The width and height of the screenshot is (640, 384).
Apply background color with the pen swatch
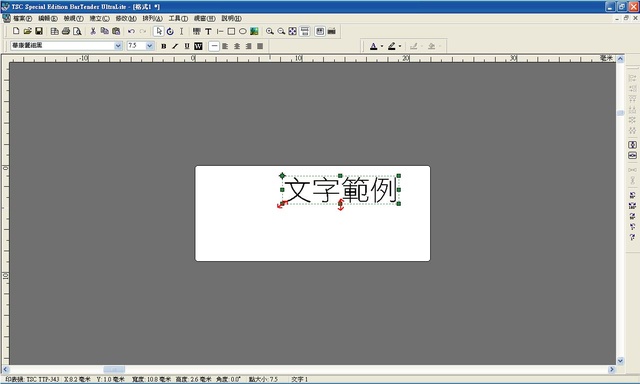[x=391, y=46]
